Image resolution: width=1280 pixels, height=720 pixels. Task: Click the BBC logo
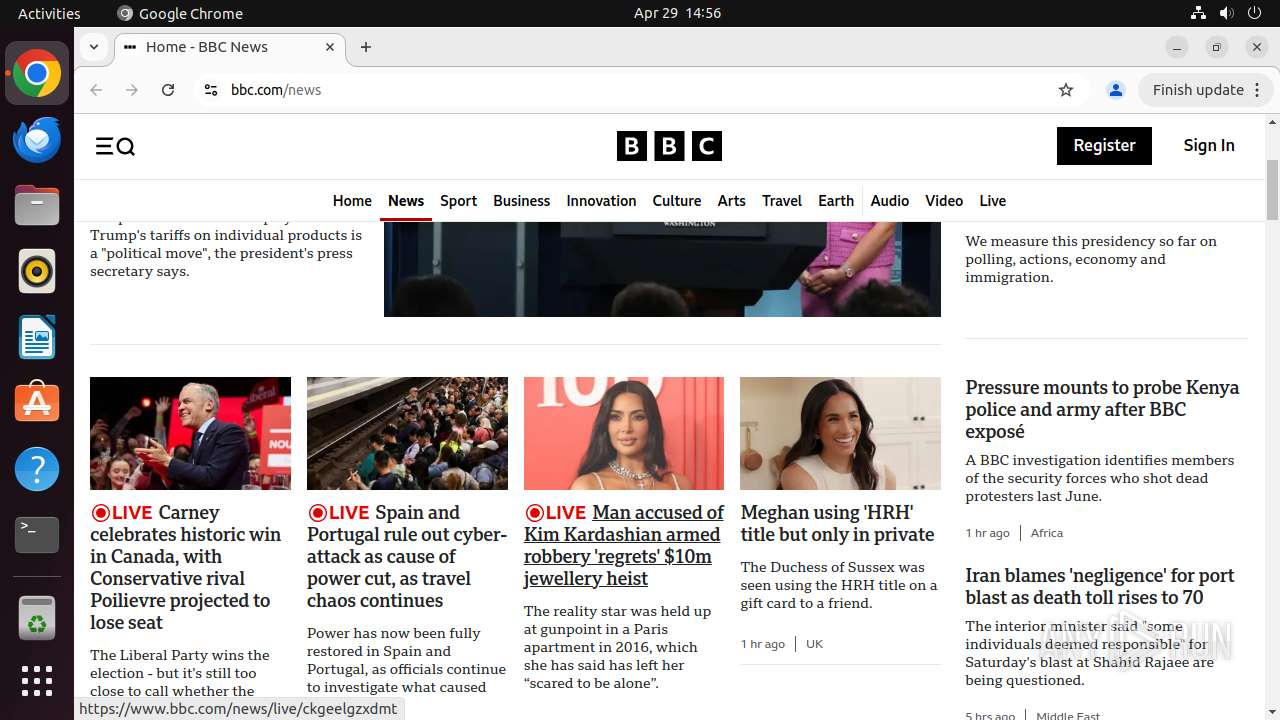[x=669, y=146]
